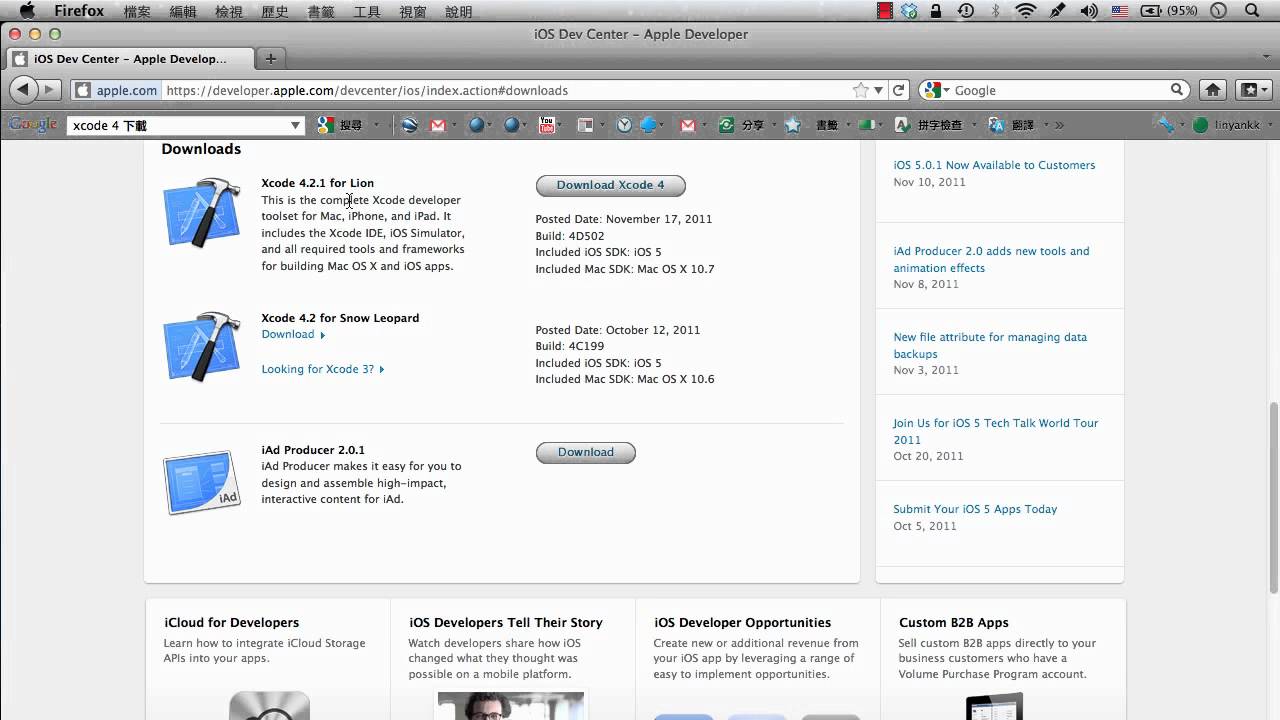1280x720 pixels.
Task: Expand the toolbar overflow chevron »
Action: 1059,125
